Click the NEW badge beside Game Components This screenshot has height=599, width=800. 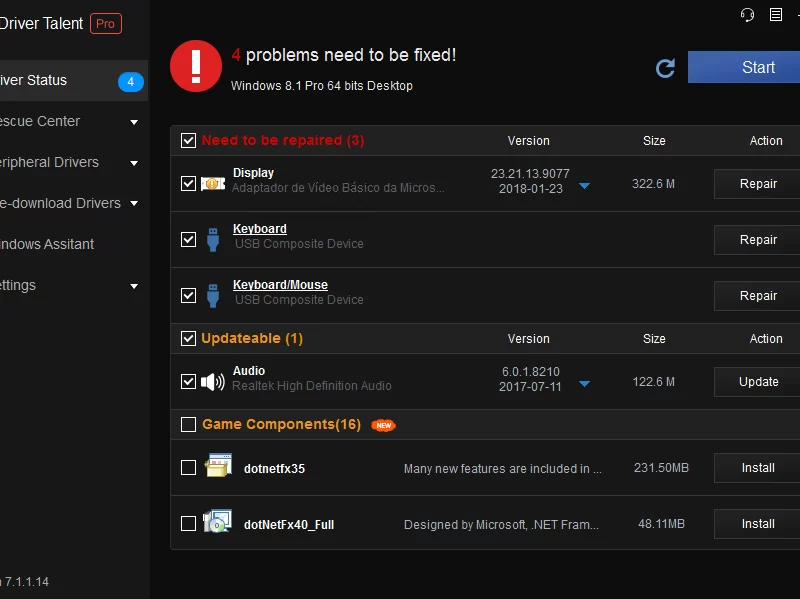[x=384, y=425]
